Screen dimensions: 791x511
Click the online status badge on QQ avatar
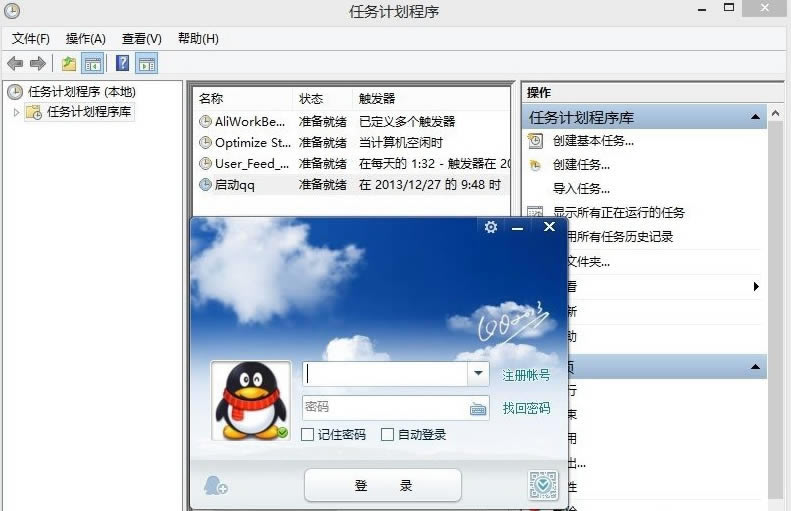pos(282,433)
